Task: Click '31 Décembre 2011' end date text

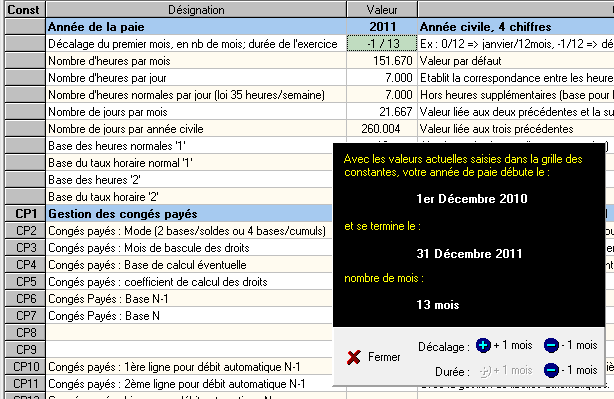Action: [x=469, y=254]
